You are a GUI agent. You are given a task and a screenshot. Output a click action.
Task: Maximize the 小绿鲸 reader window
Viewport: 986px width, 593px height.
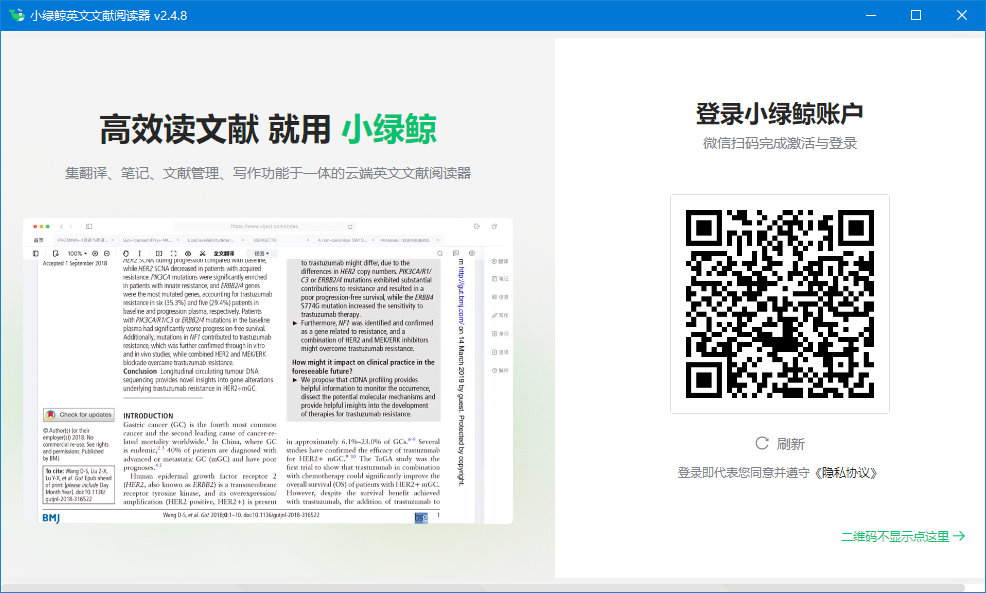click(x=916, y=15)
